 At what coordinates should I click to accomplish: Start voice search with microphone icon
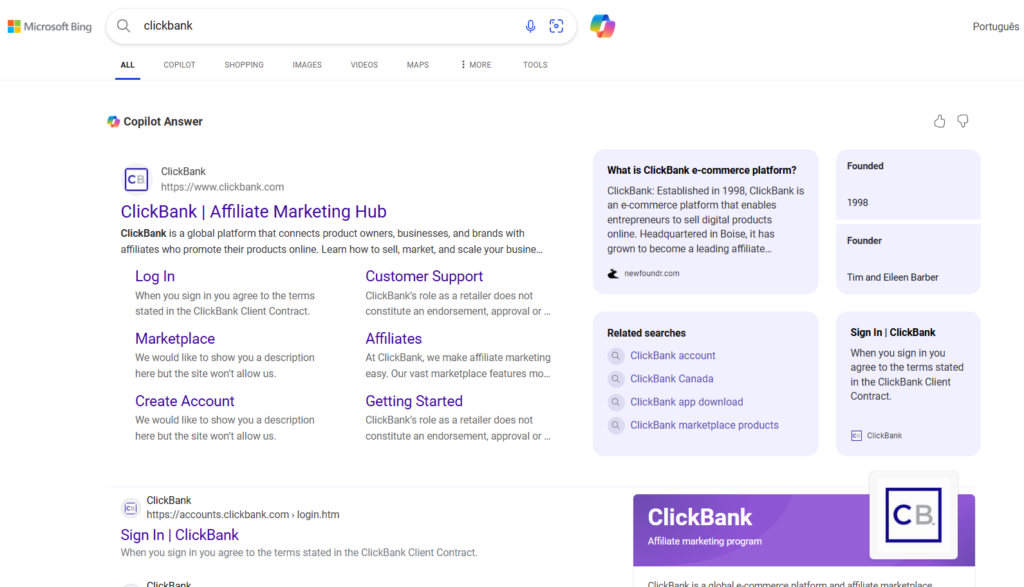tap(530, 26)
